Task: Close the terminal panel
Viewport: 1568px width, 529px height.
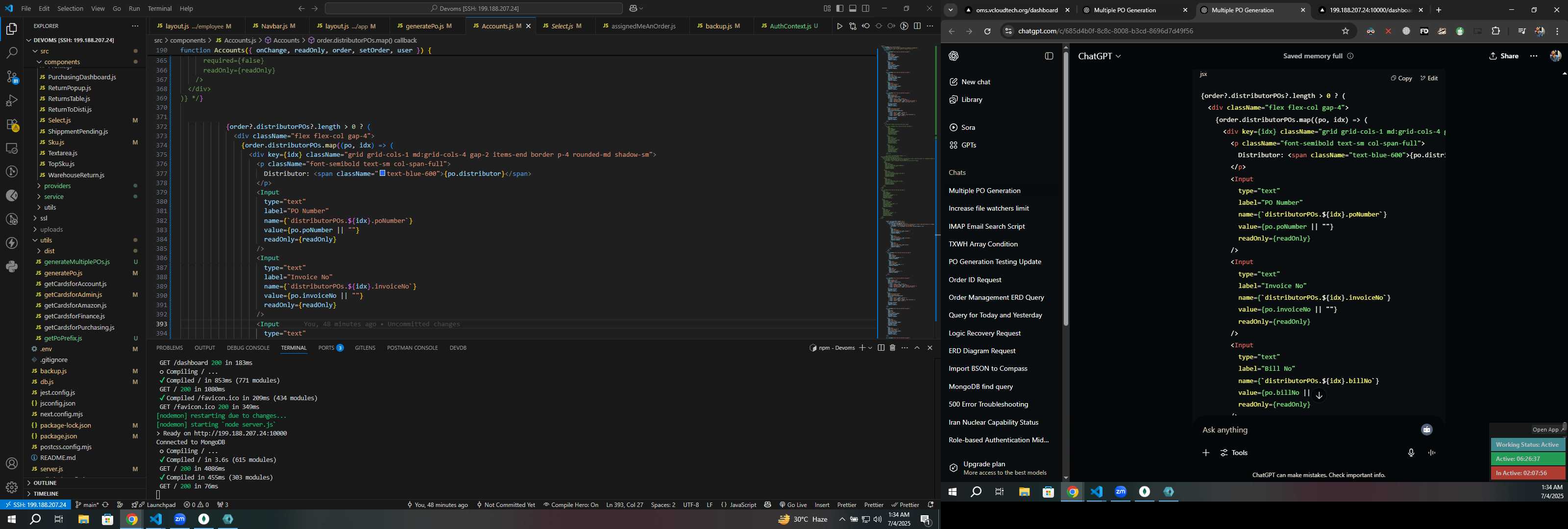Action: 930,348
